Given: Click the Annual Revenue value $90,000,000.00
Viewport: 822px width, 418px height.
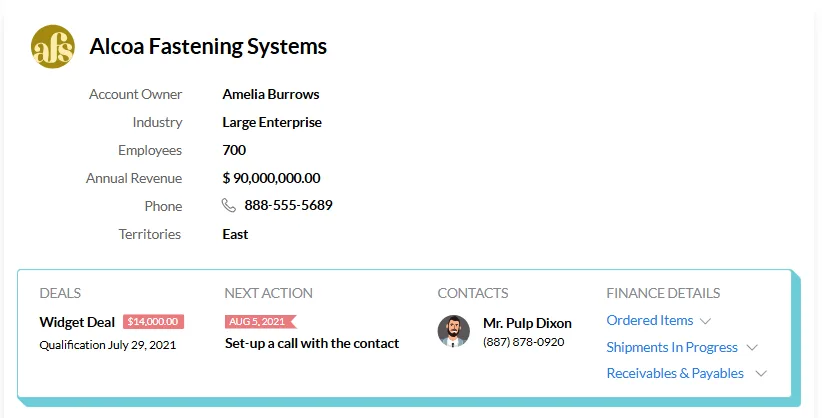Looking at the screenshot, I should click(x=271, y=179).
